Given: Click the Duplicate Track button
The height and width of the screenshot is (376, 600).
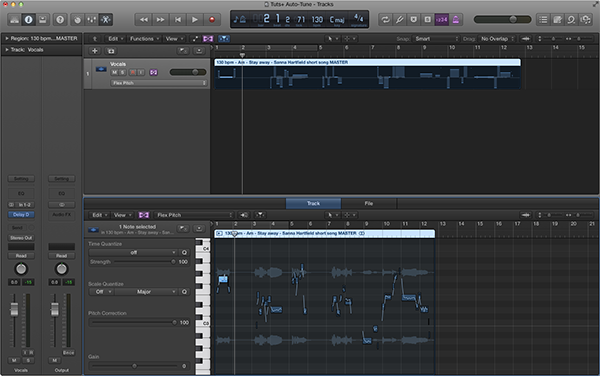Looking at the screenshot, I should (111, 51).
